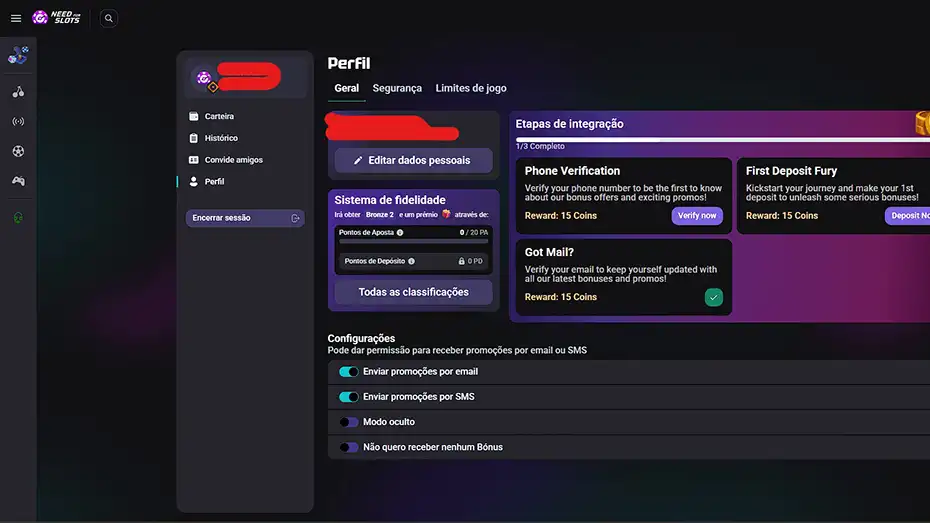Click info icon beside Pontos de Aposta
Screen dimensions: 930x523
pyautogui.click(x=400, y=233)
